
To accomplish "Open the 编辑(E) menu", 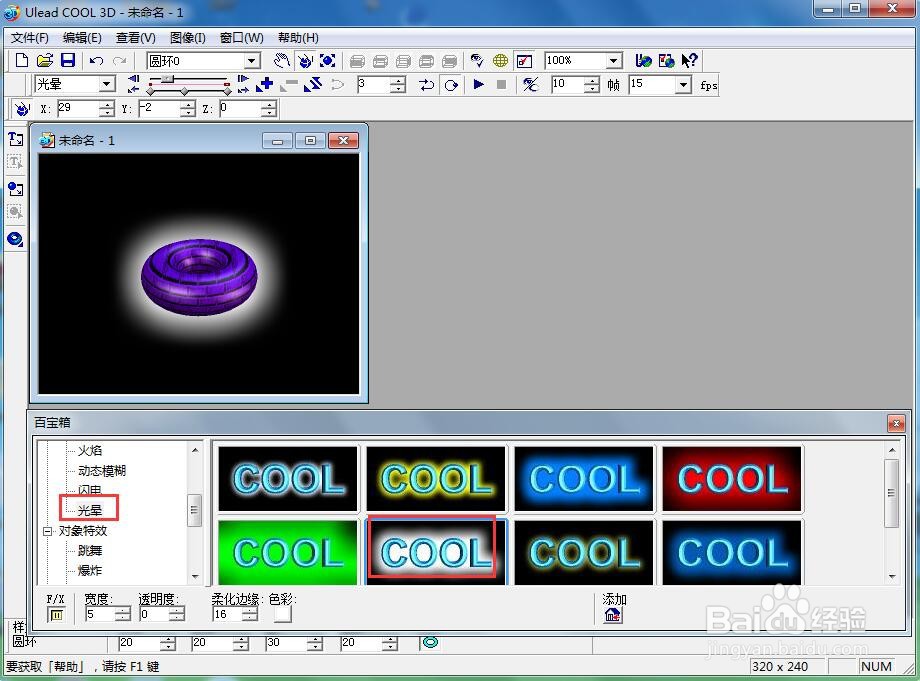I will pos(82,38).
